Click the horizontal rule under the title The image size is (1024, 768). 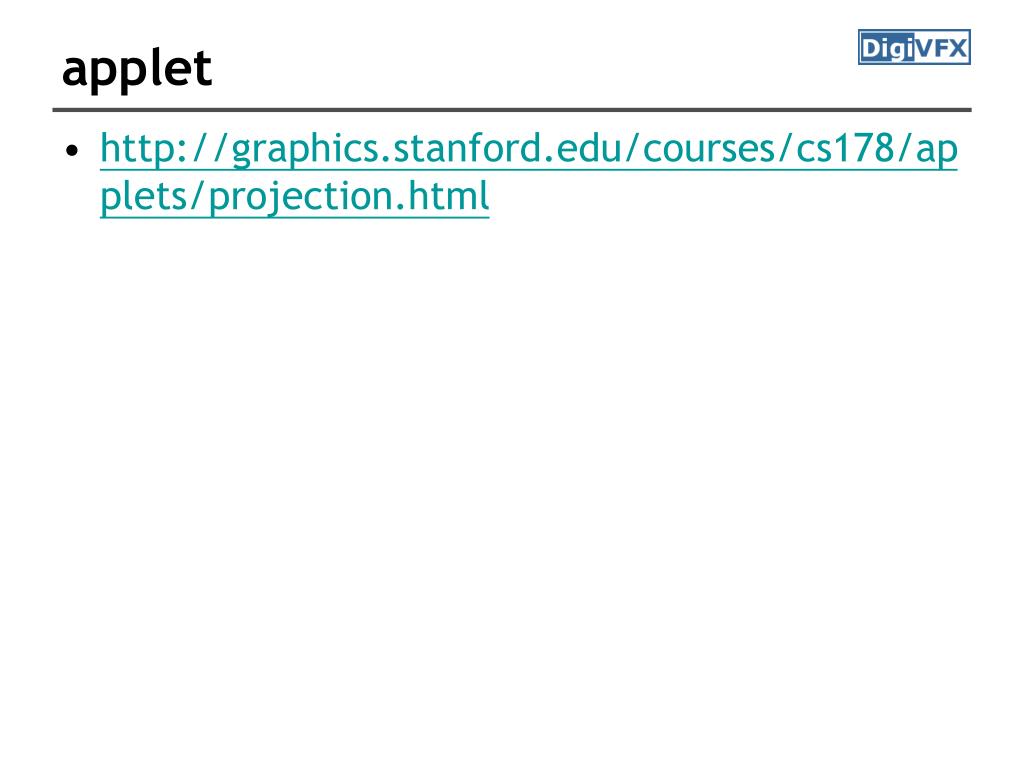512,110
